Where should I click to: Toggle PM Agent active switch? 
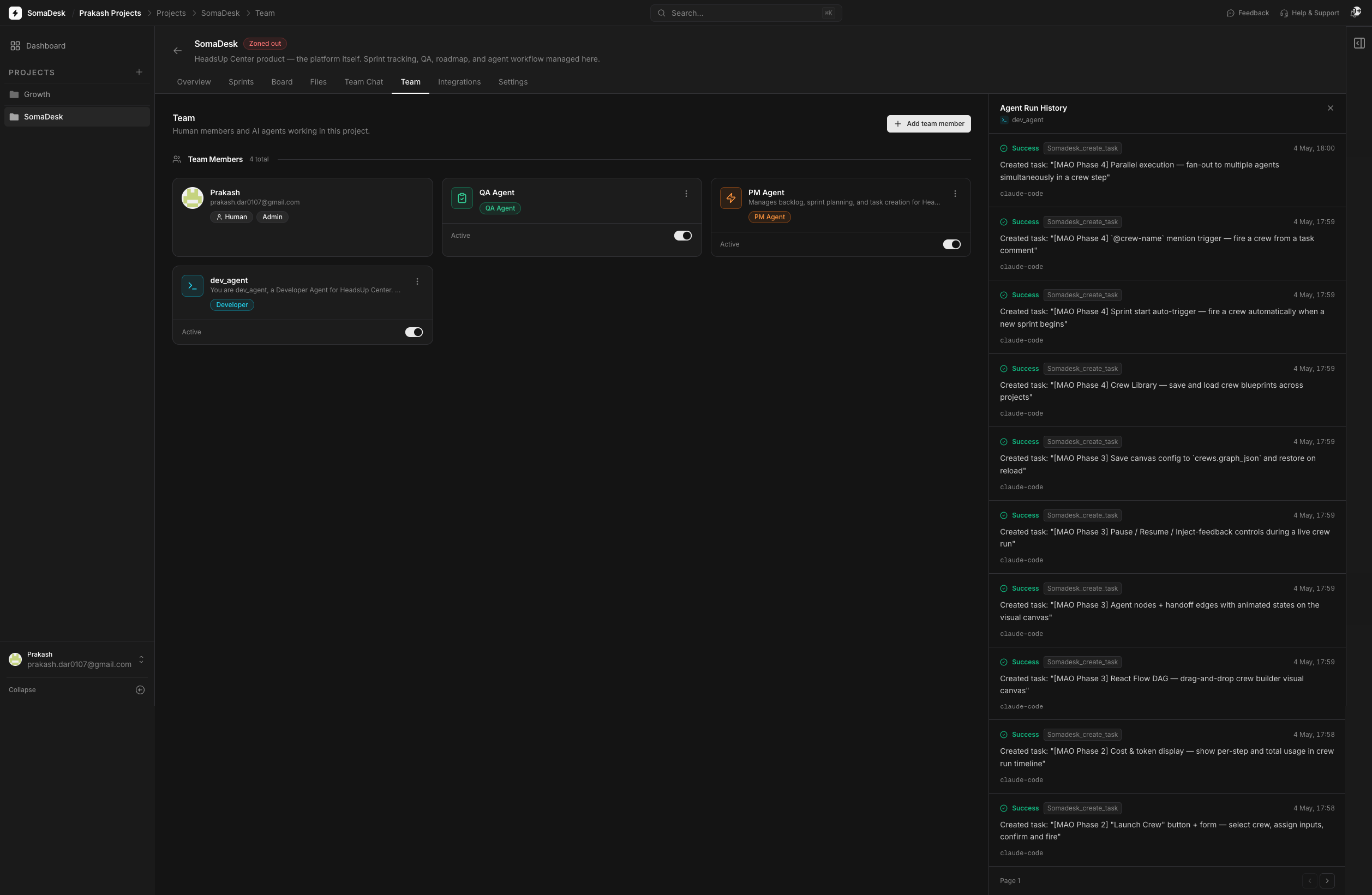tap(952, 244)
